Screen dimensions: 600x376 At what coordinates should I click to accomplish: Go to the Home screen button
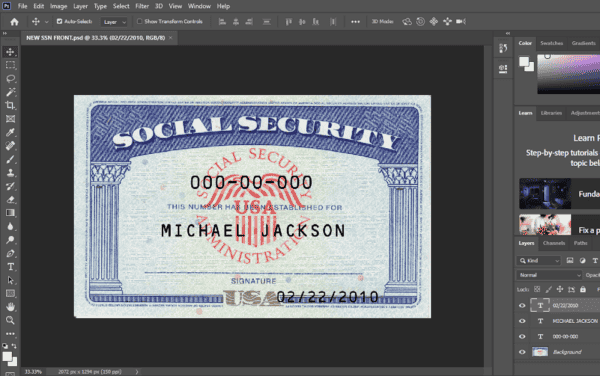coord(14,22)
